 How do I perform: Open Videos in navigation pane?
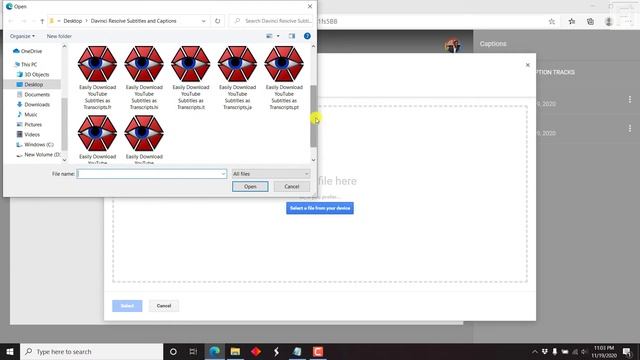point(32,134)
